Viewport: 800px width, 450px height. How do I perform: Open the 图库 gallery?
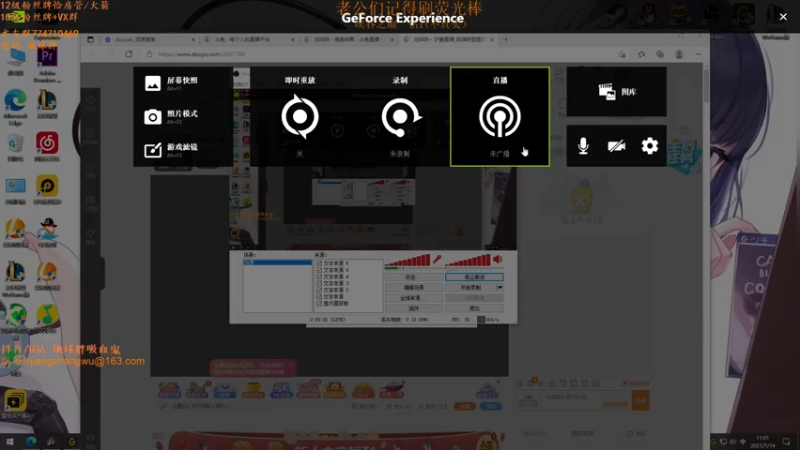616,92
